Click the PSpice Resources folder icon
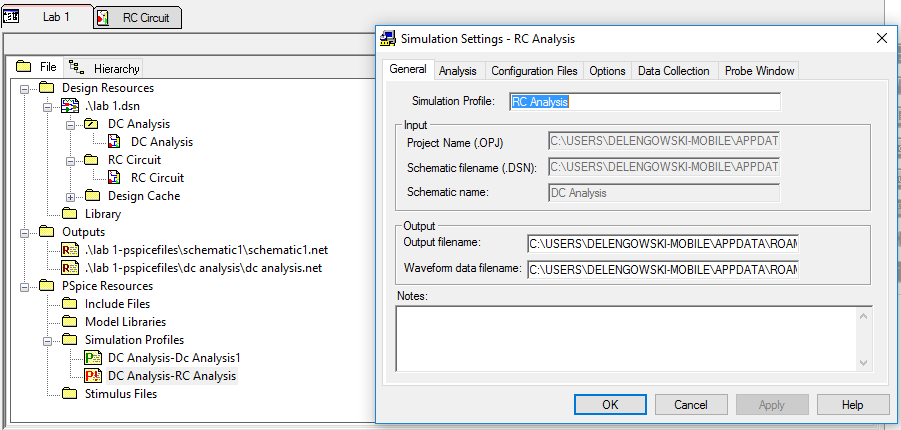 coord(46,286)
